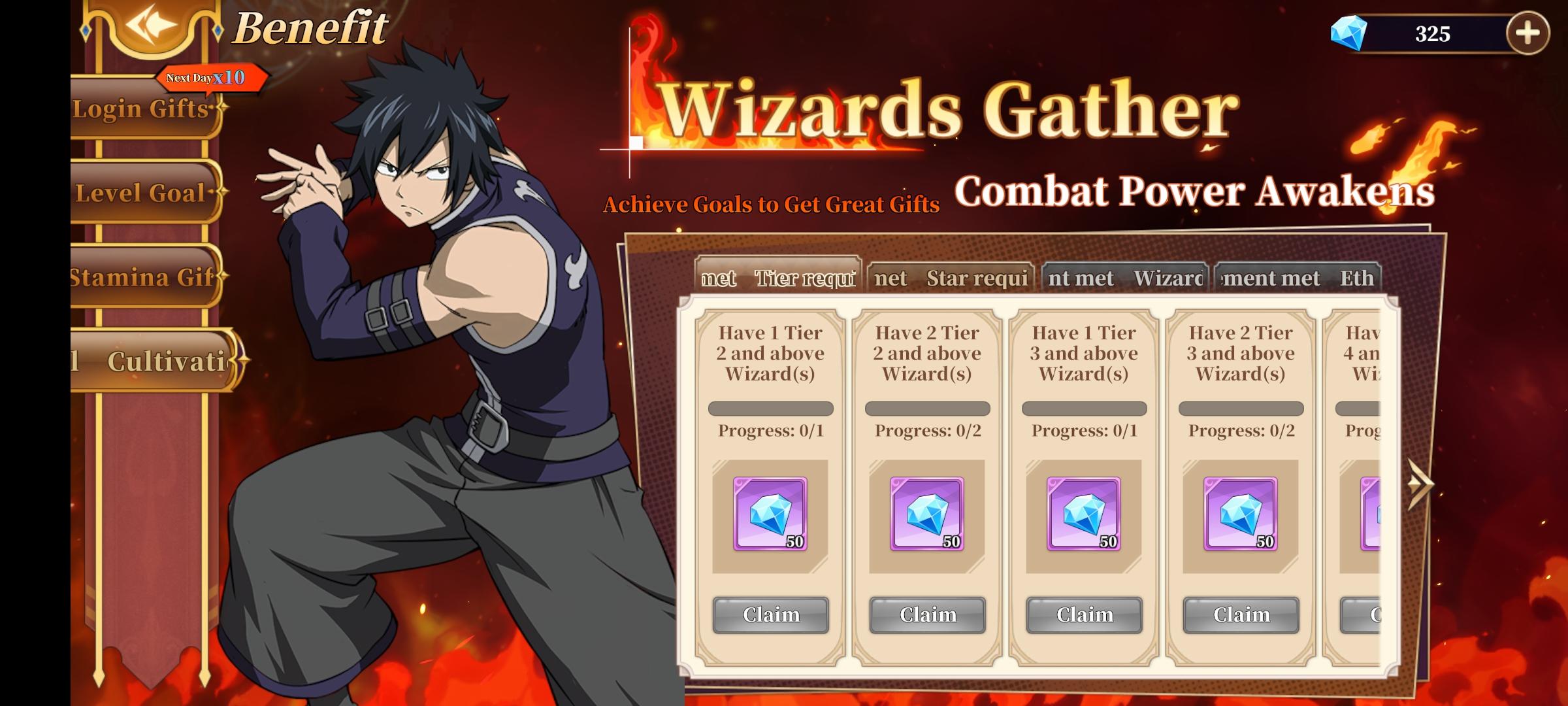Tap the 50 diamond reward in fourth card
The image size is (1568, 706).
pos(1241,514)
